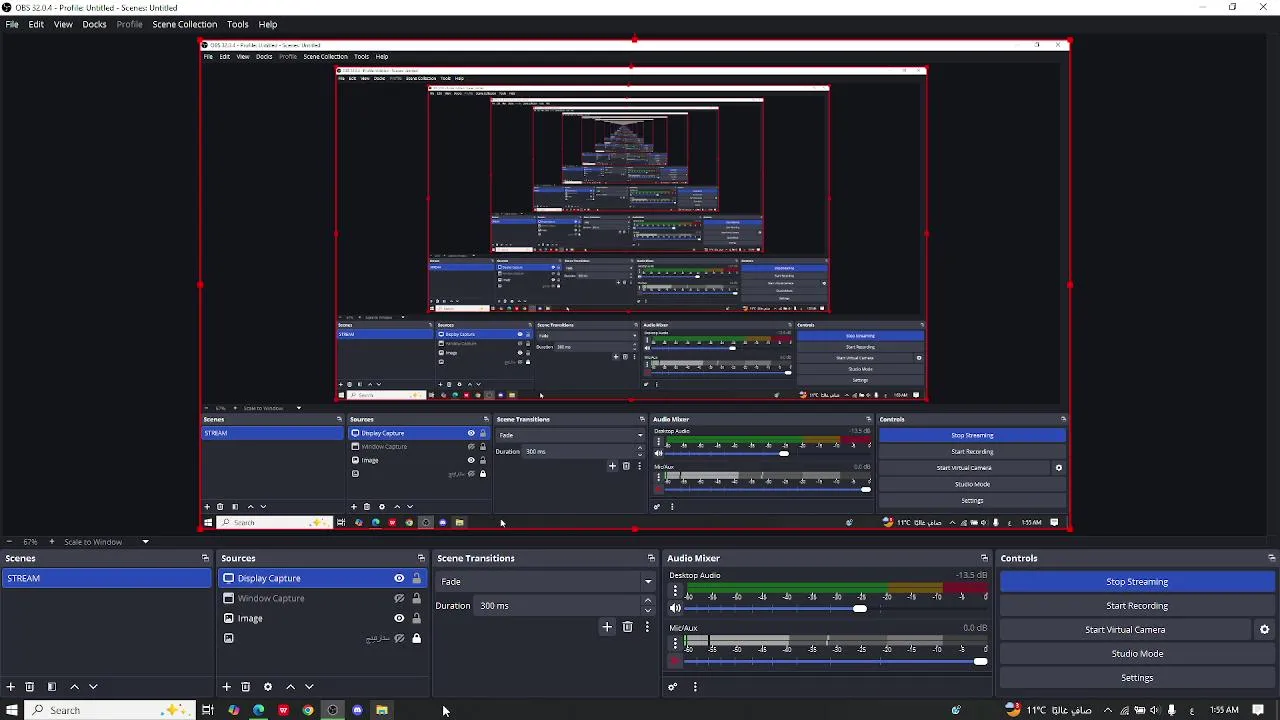Click the Stop Streaming button
The image size is (1280, 720).
tap(1137, 582)
